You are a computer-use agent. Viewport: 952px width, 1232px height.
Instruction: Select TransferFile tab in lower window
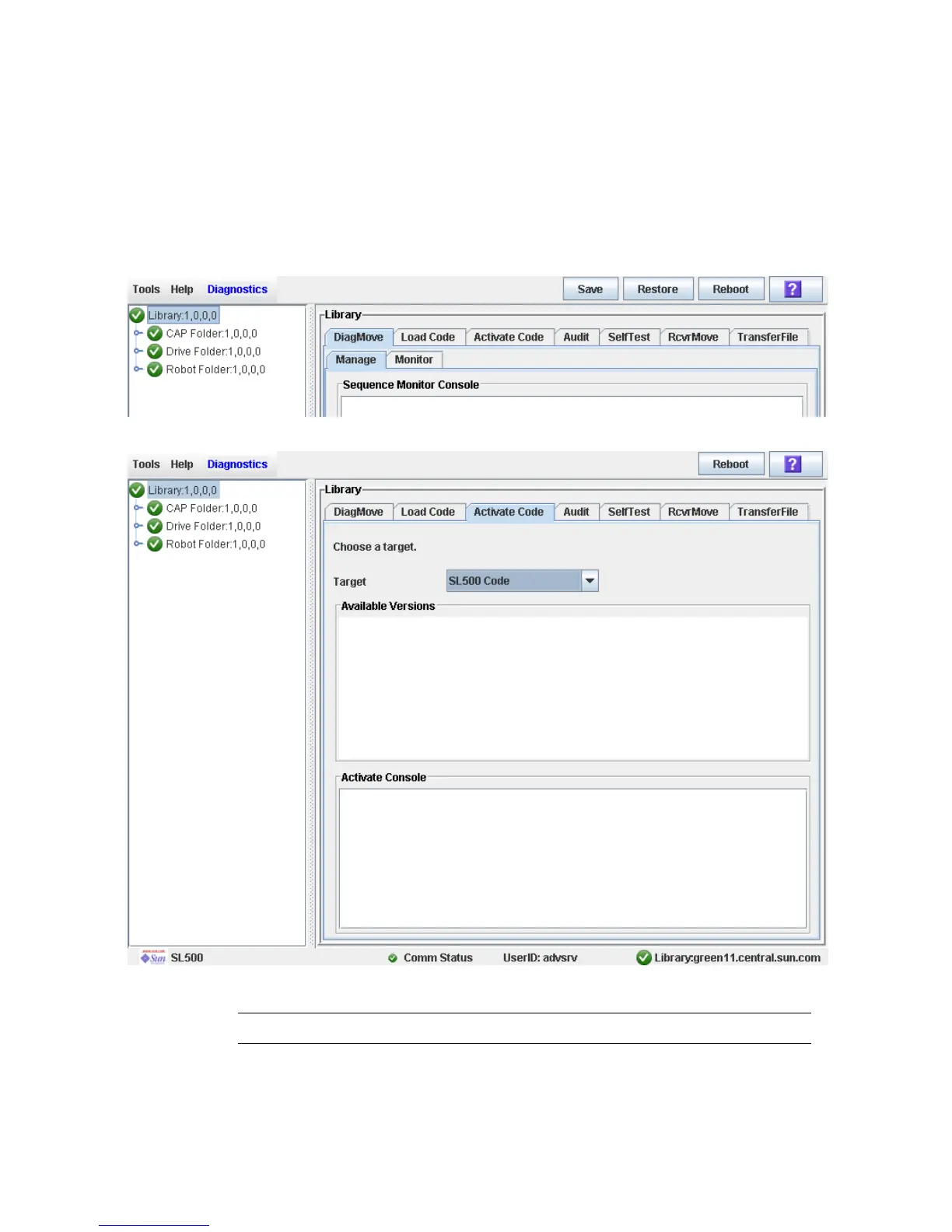point(768,513)
